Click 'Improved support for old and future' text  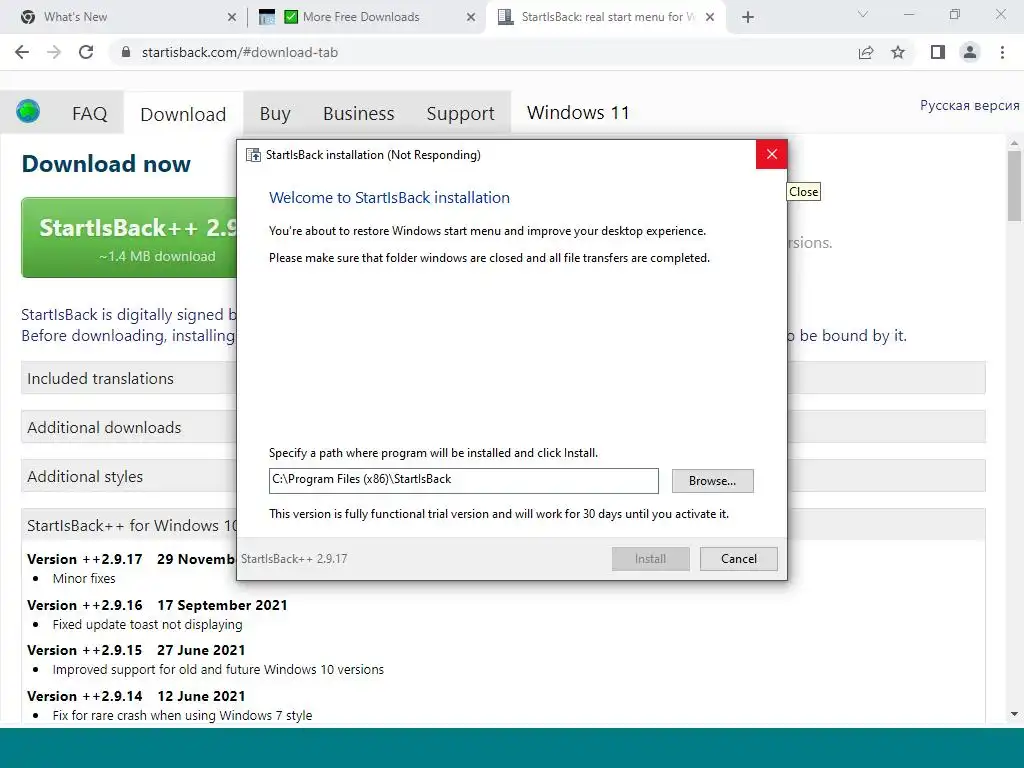[x=218, y=669]
